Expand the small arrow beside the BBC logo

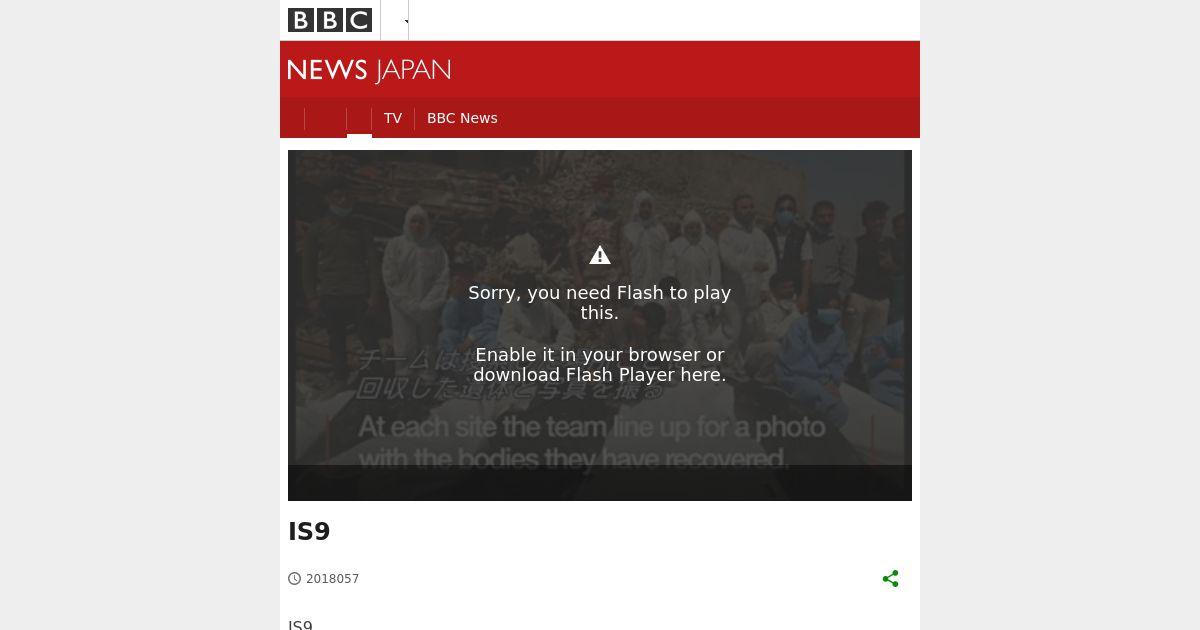(407, 21)
